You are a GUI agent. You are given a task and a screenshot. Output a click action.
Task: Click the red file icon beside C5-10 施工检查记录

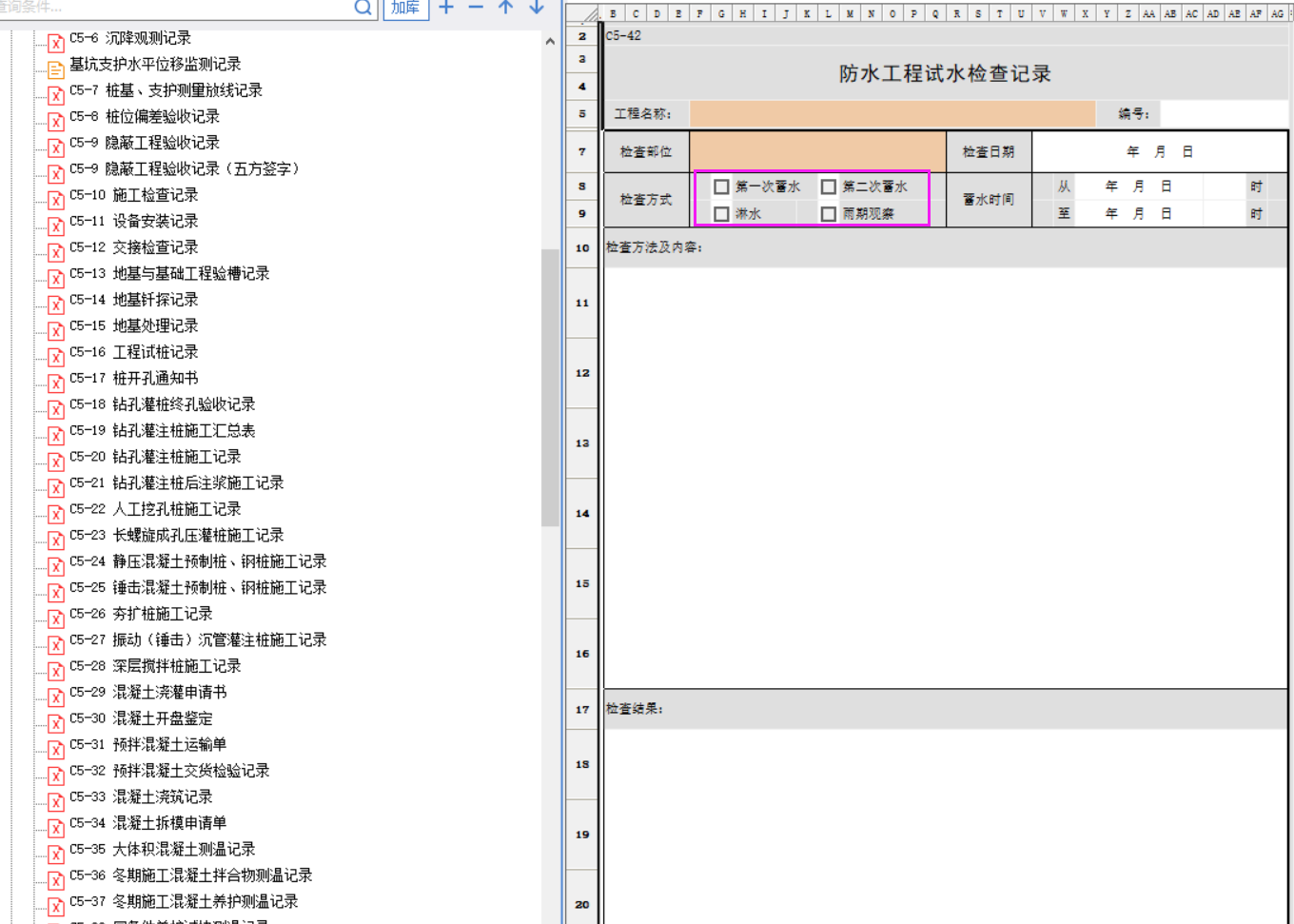click(x=56, y=200)
